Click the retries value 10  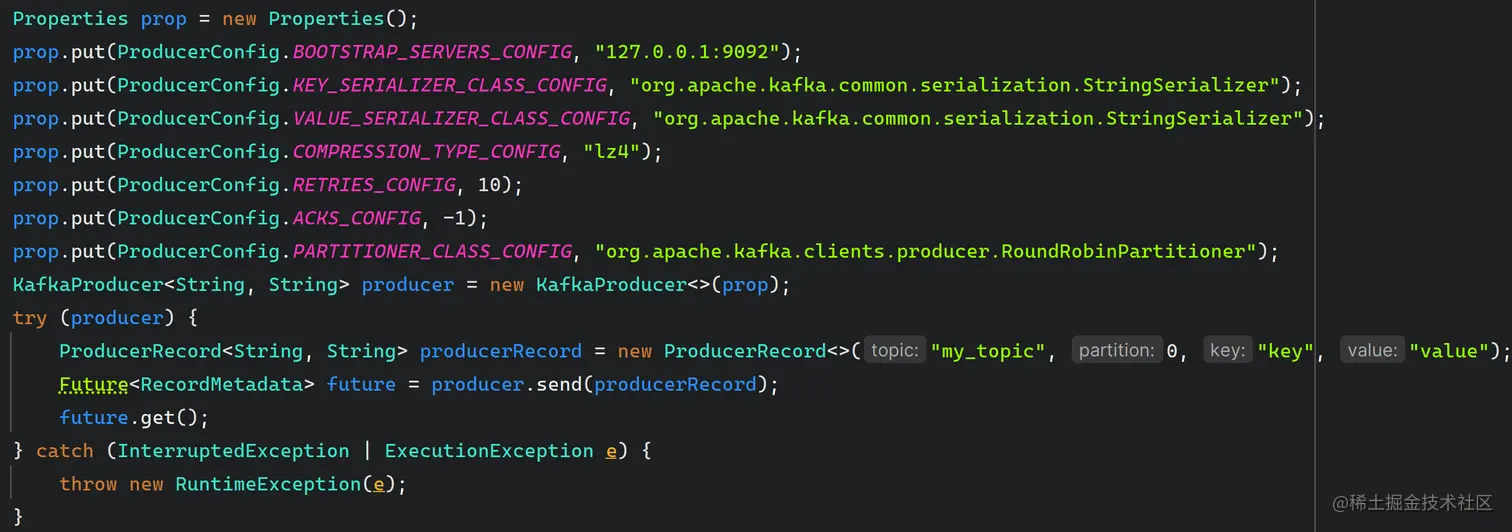[x=491, y=184]
